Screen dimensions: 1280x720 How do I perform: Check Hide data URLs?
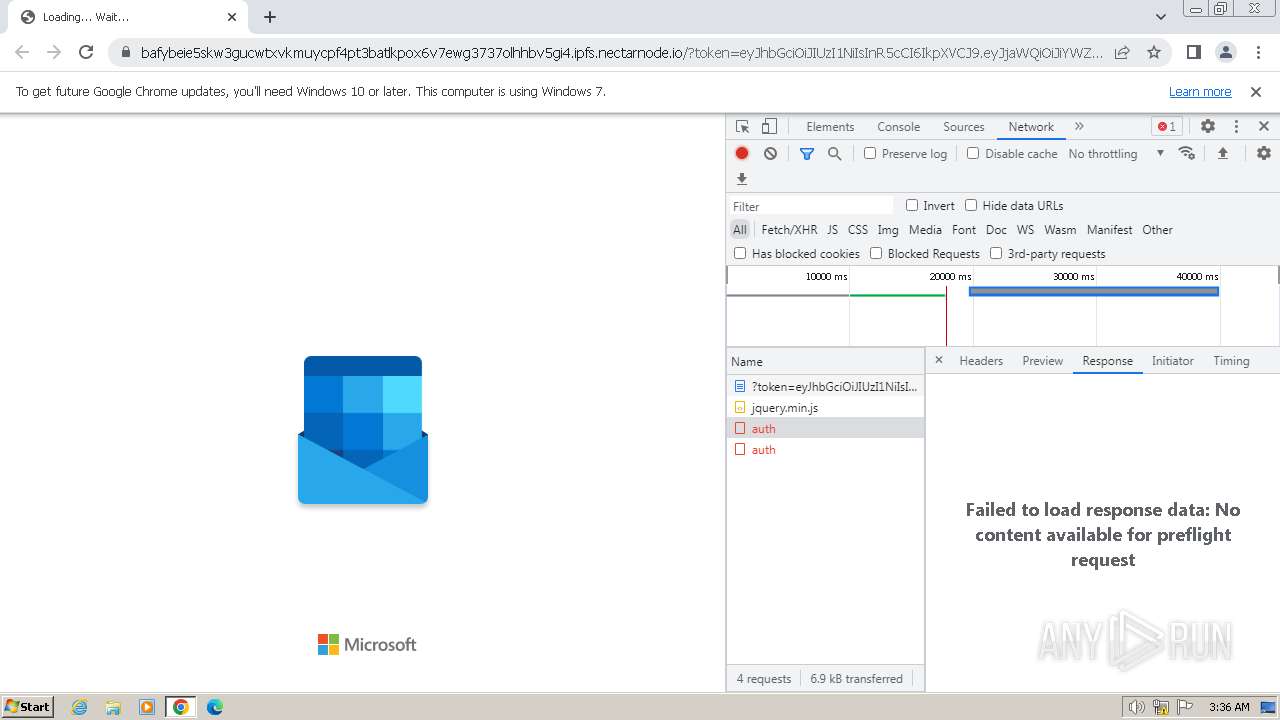971,205
